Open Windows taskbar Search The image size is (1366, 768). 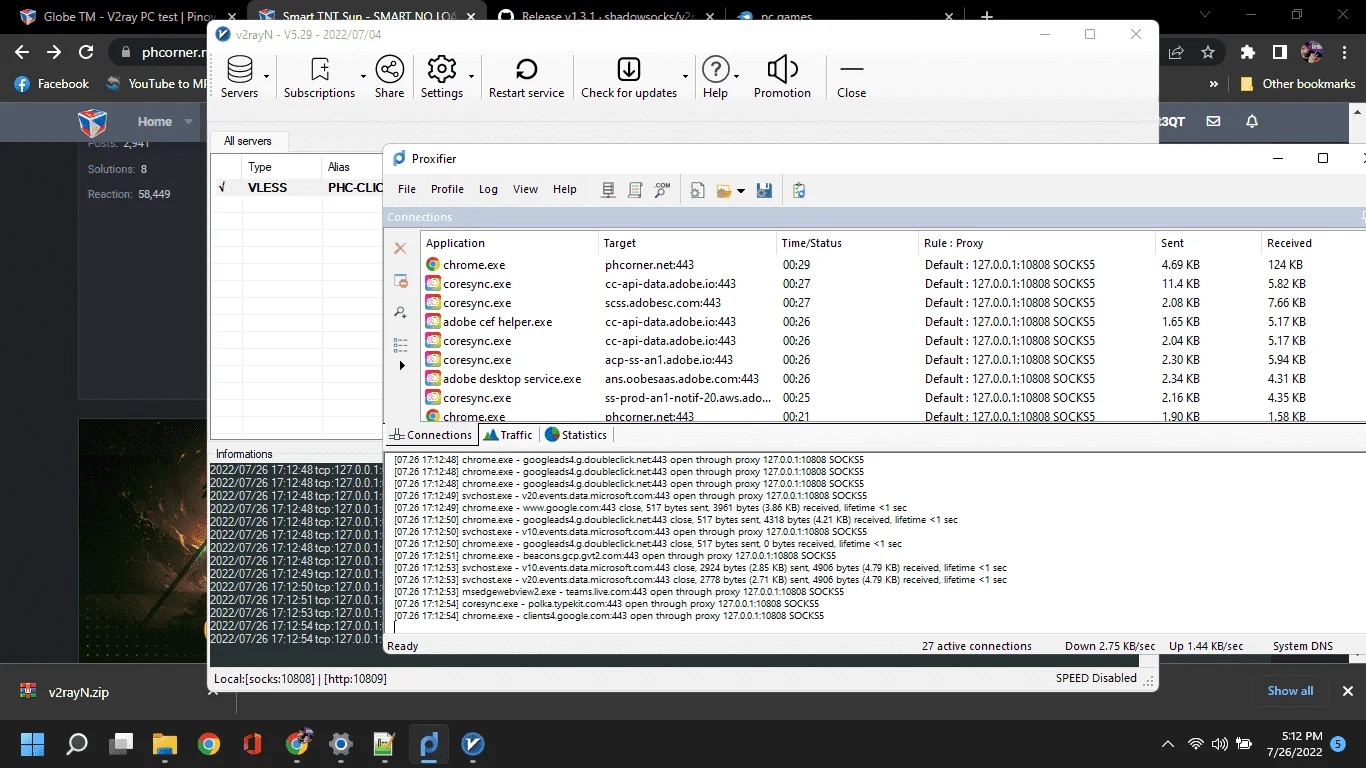click(77, 744)
